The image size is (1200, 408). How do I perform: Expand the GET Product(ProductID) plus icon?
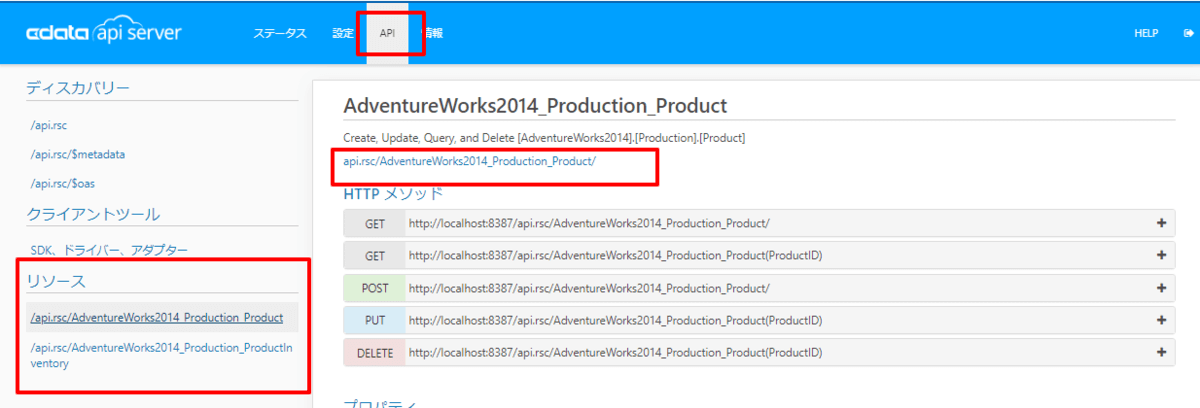1161,255
